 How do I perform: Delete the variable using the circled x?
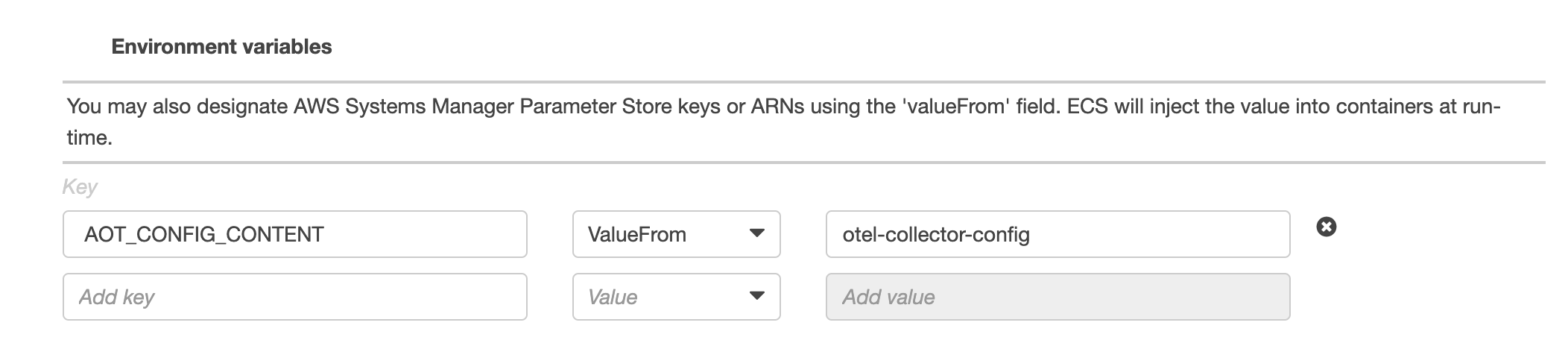1327,227
